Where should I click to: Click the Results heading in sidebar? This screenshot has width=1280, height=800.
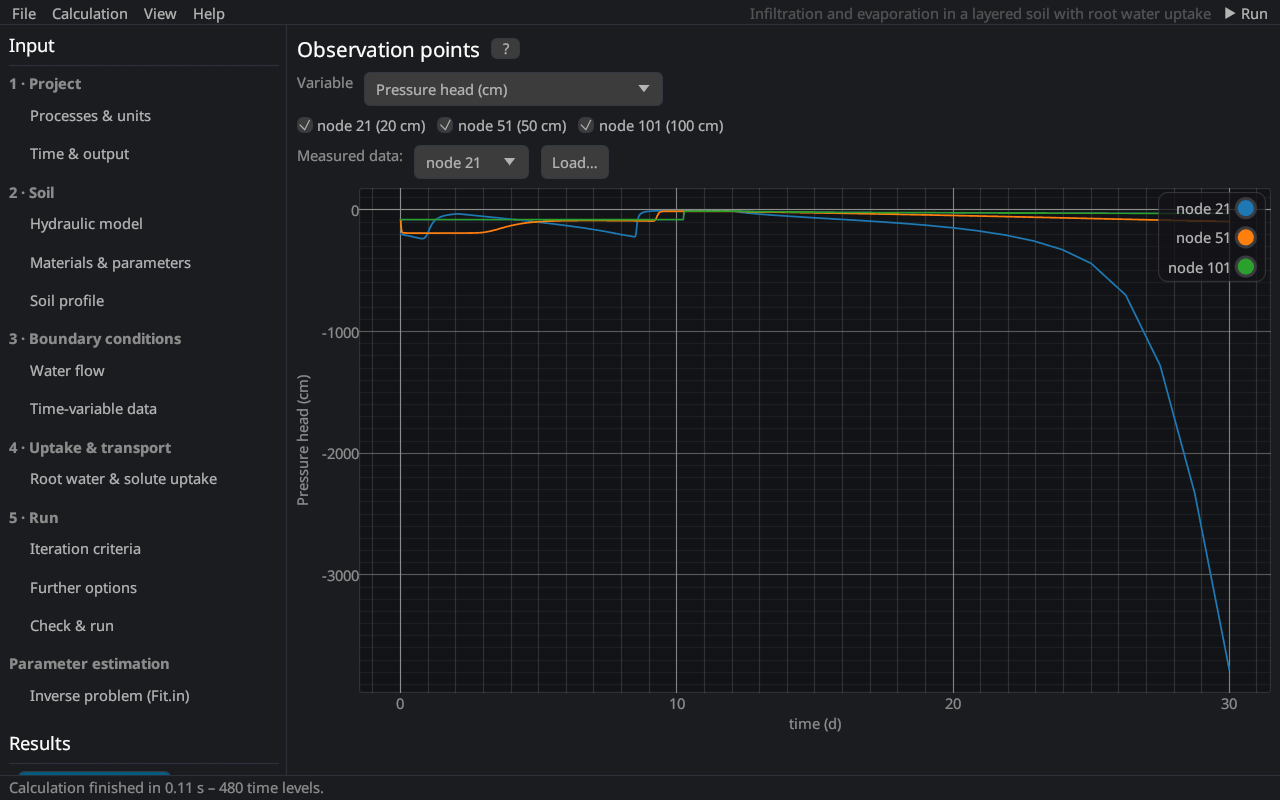pos(40,744)
